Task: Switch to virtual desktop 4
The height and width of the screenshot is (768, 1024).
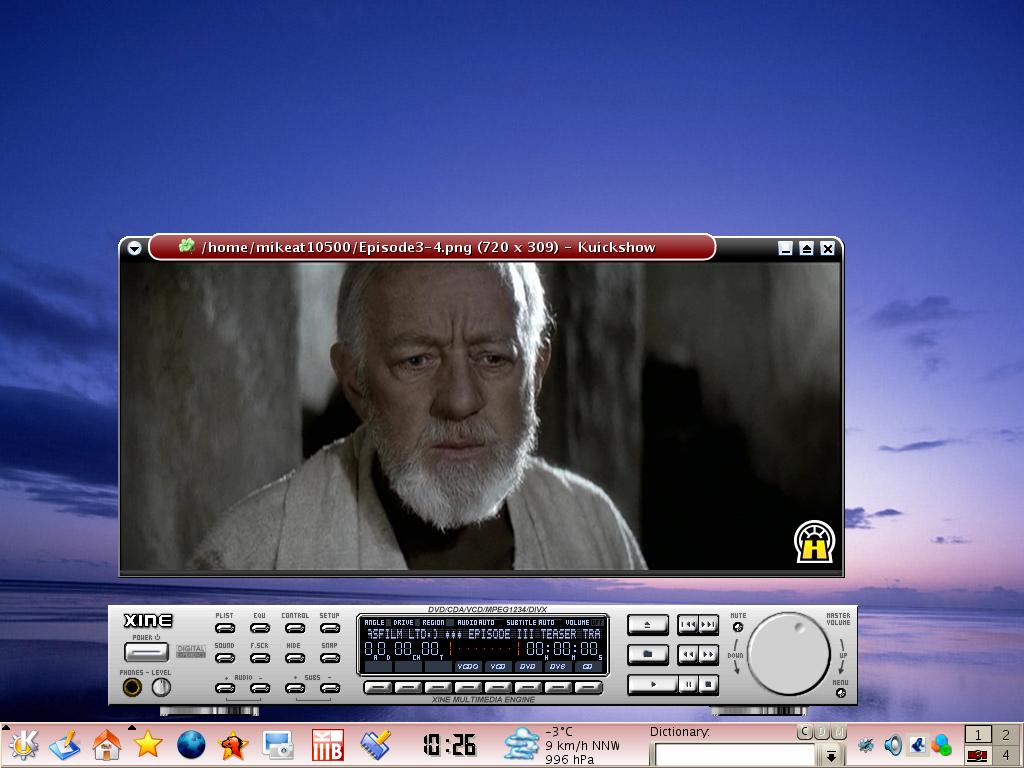Action: pos(1006,756)
